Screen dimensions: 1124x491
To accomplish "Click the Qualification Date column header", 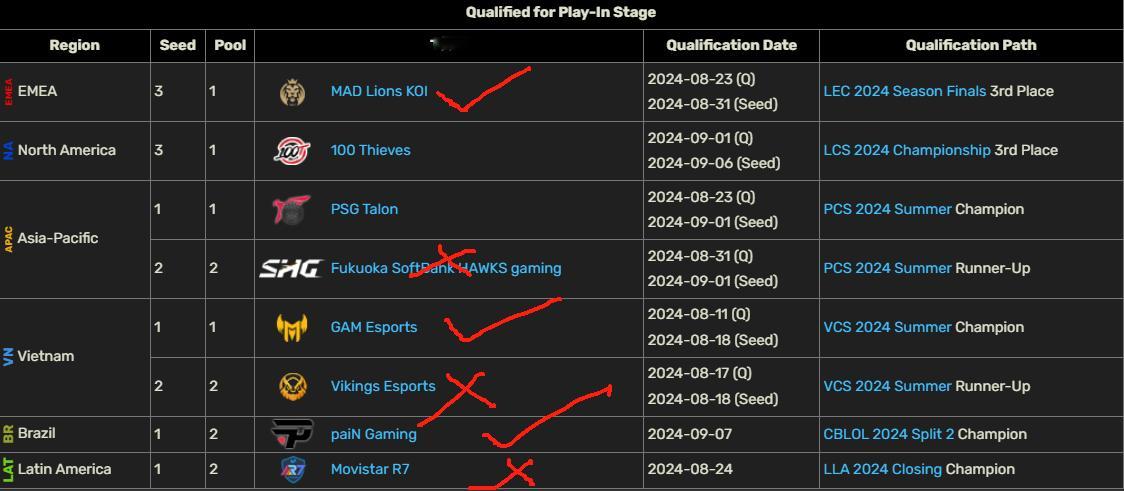I will pos(731,45).
